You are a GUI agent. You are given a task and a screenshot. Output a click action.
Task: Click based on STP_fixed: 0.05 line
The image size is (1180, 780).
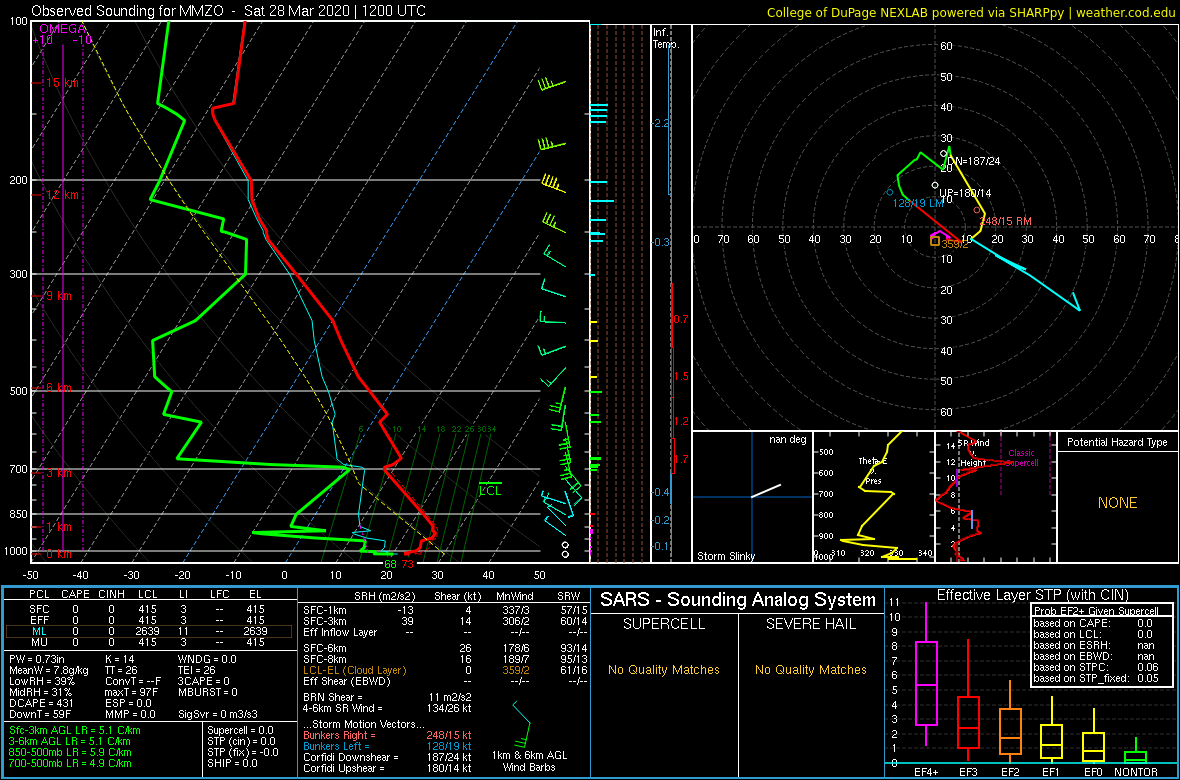pyautogui.click(x=1094, y=676)
